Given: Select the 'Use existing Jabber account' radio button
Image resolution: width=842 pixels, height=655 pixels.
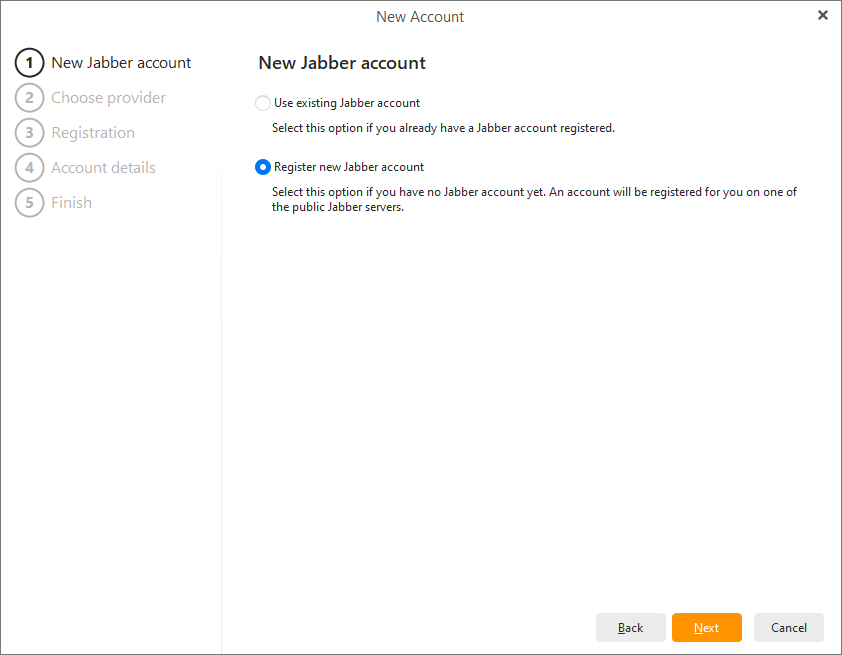Looking at the screenshot, I should click(x=263, y=103).
